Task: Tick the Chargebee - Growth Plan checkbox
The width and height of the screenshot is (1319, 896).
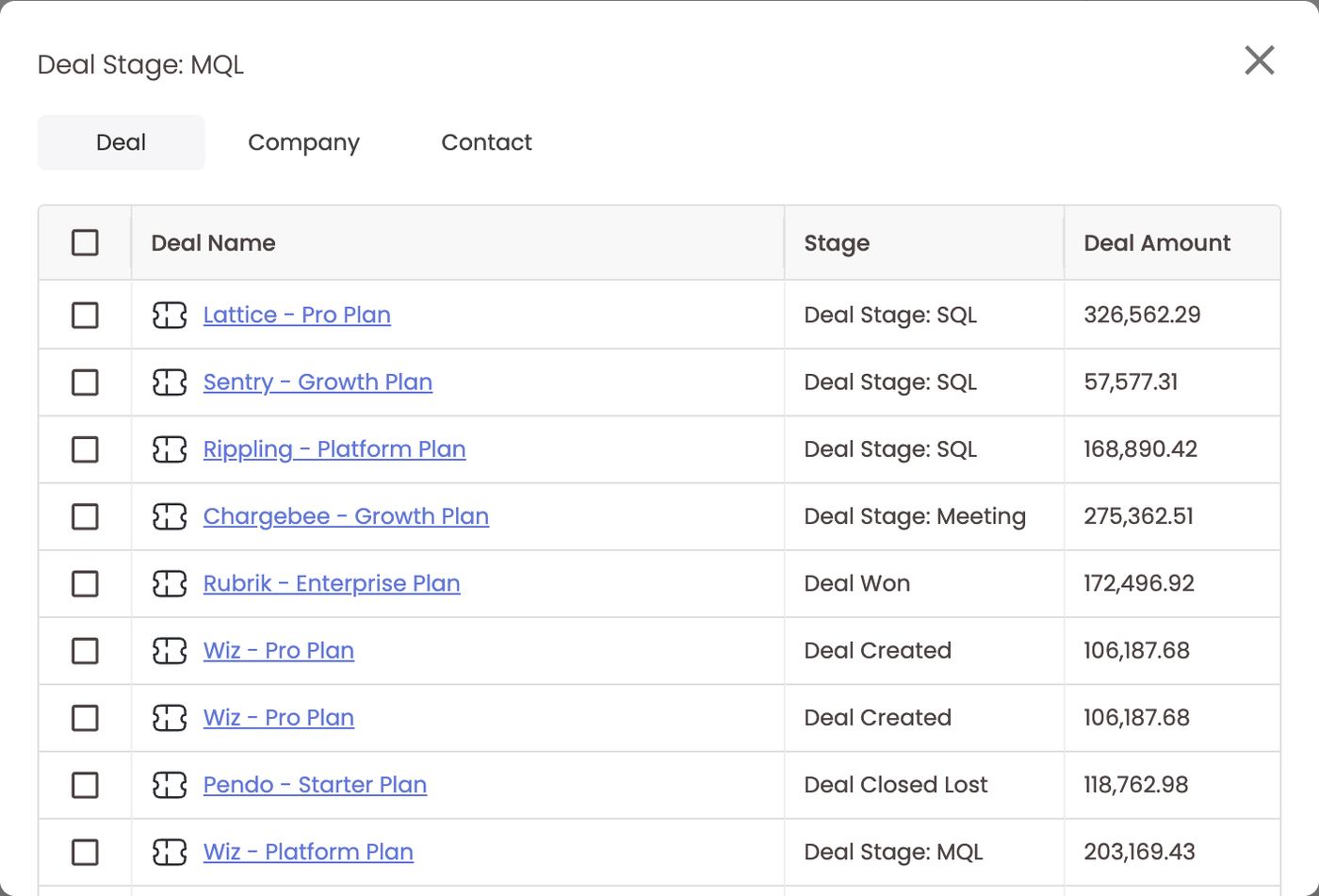Action: [x=85, y=516]
